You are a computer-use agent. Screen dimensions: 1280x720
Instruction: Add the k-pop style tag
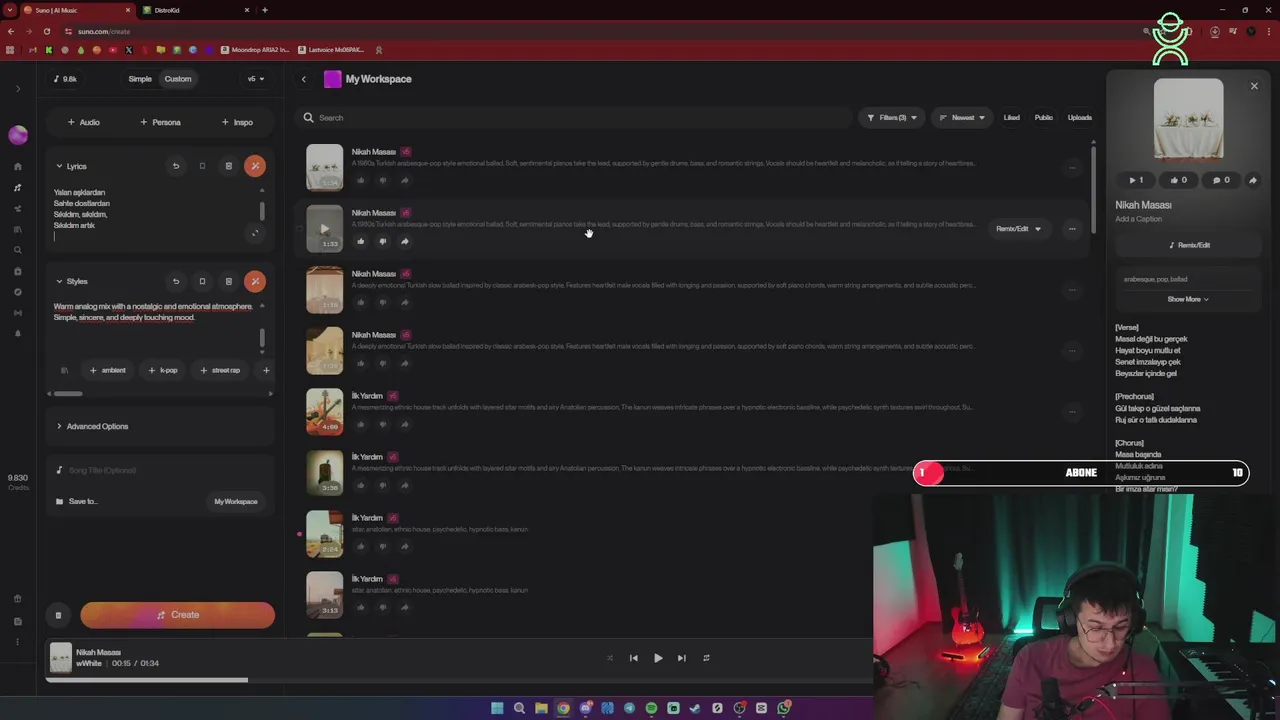click(x=163, y=370)
